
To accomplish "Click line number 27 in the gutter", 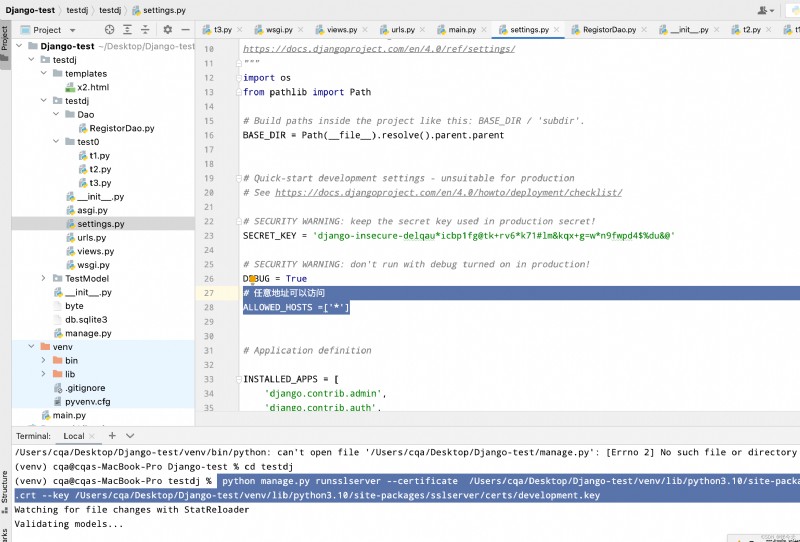I will click(x=209, y=293).
